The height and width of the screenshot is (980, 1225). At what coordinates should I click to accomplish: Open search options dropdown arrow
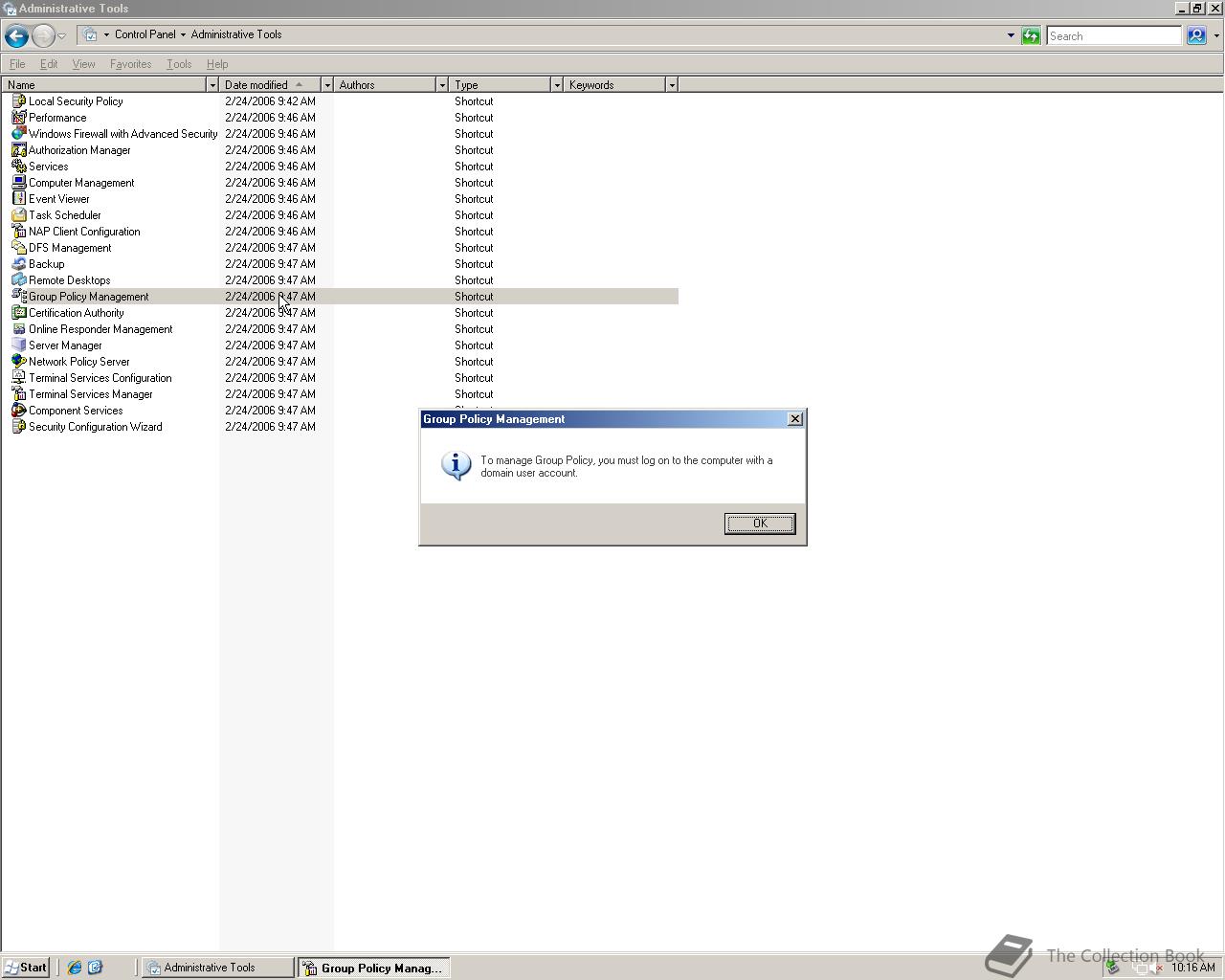coord(1216,36)
